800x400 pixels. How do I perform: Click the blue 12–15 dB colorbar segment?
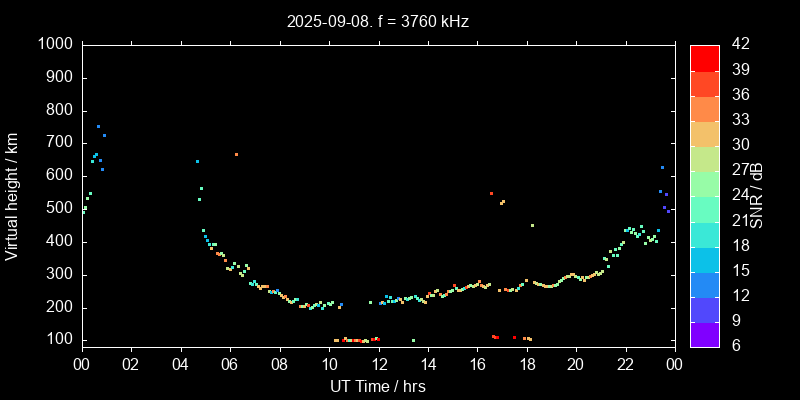click(704, 284)
